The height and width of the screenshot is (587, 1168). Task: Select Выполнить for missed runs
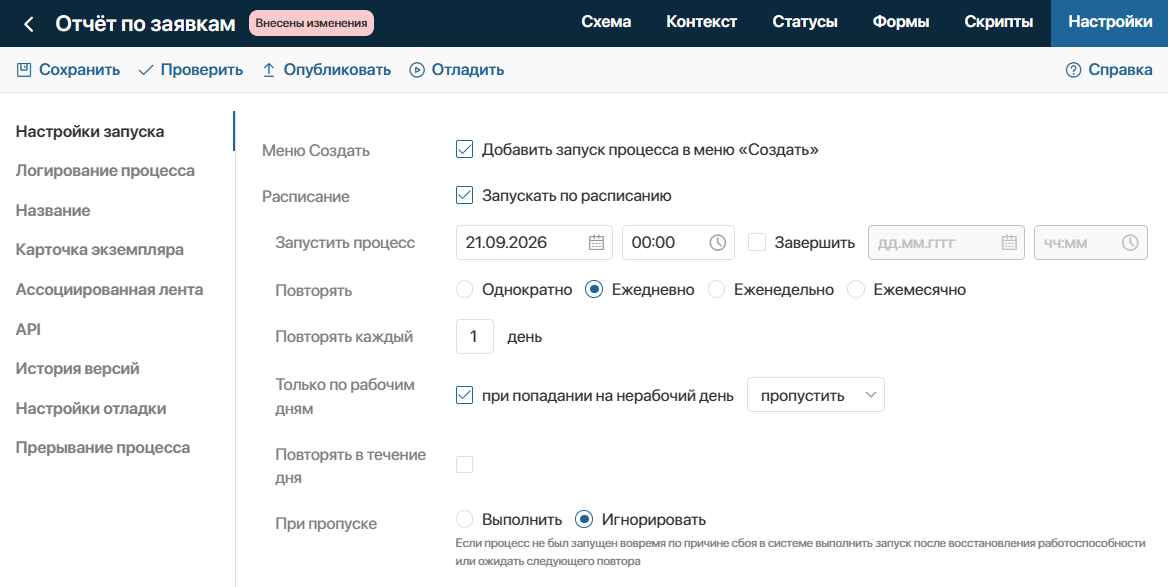pyautogui.click(x=464, y=518)
